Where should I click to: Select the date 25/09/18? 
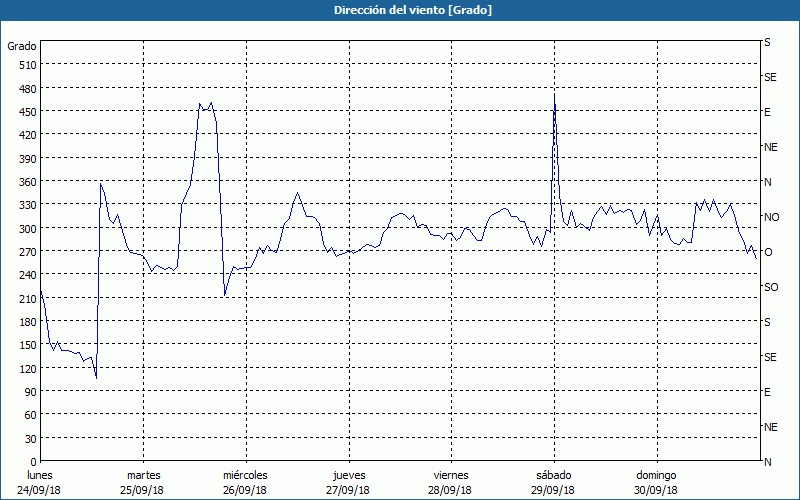pyautogui.click(x=142, y=490)
